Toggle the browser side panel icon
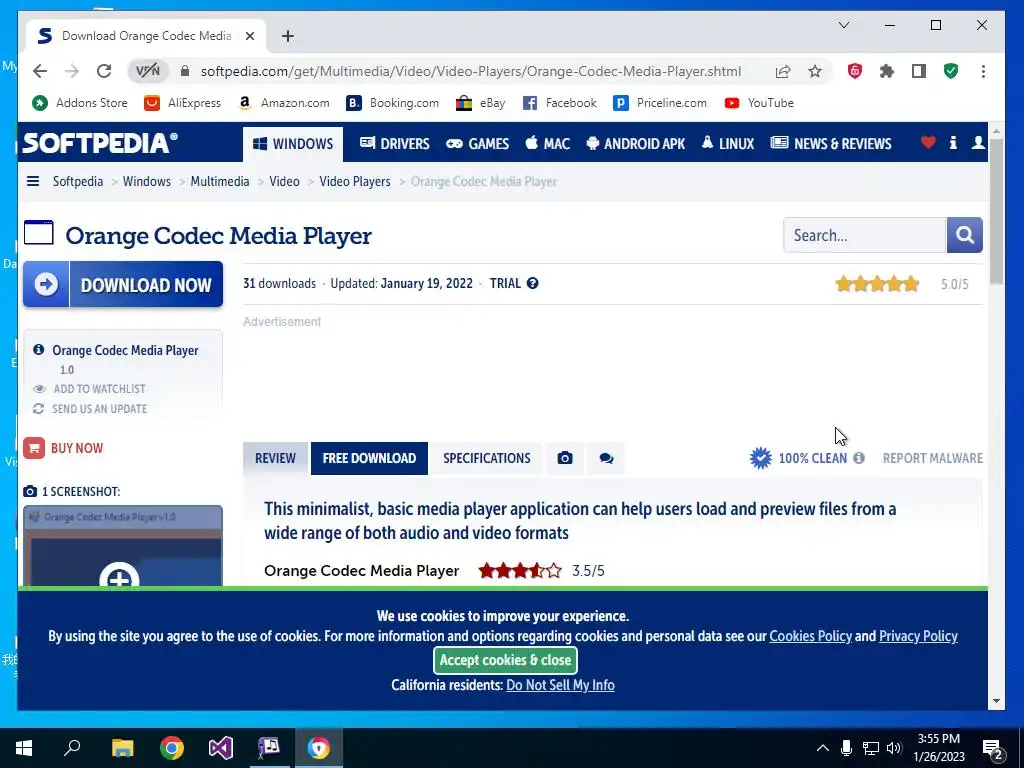Viewport: 1024px width, 768px height. point(919,71)
